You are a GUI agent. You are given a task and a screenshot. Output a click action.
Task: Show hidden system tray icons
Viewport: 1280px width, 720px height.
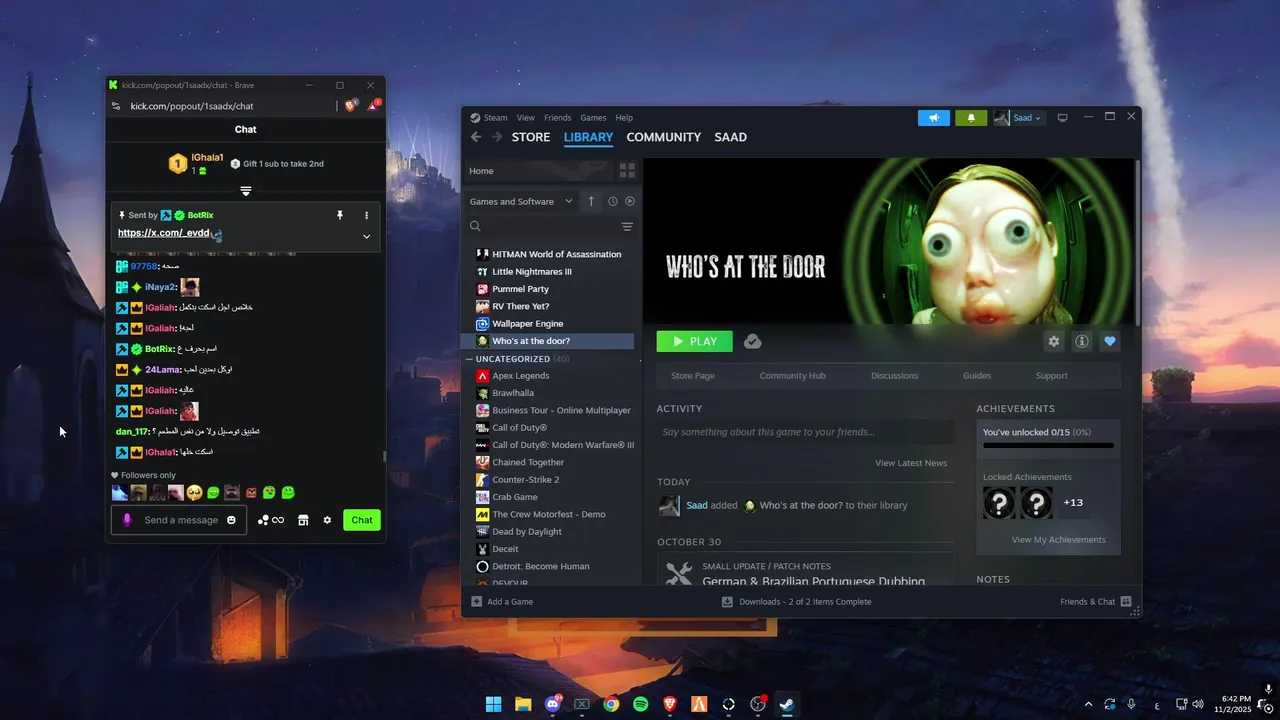[1088, 704]
